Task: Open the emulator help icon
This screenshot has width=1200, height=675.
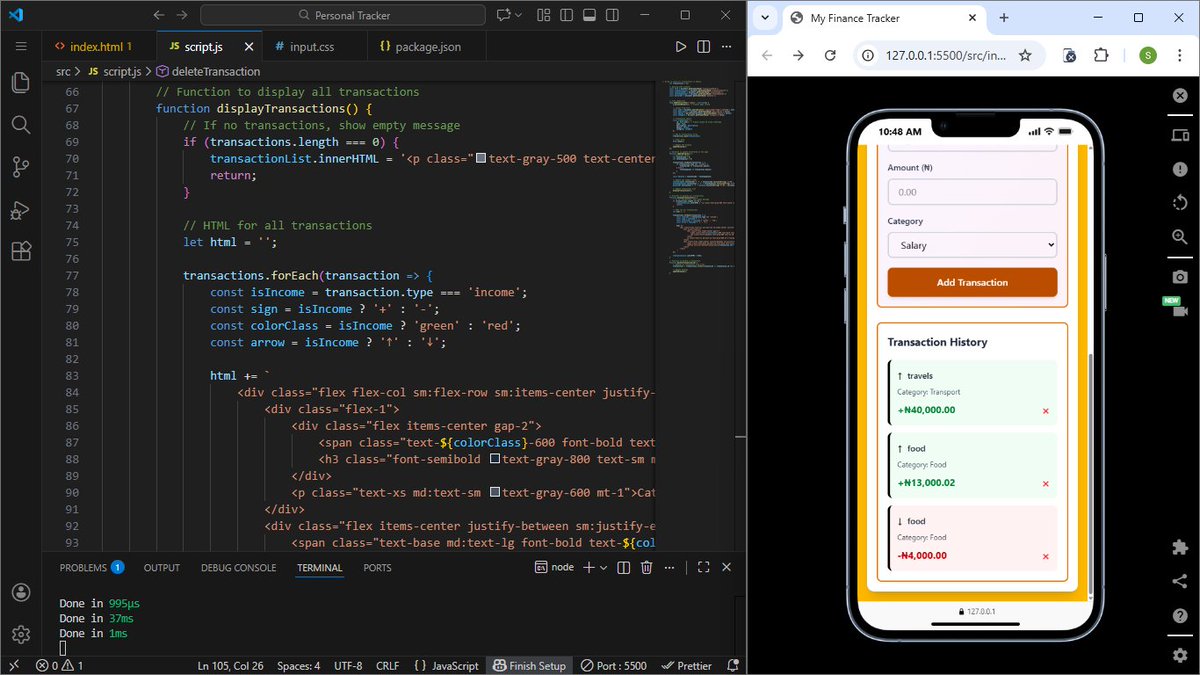Action: pyautogui.click(x=1180, y=616)
